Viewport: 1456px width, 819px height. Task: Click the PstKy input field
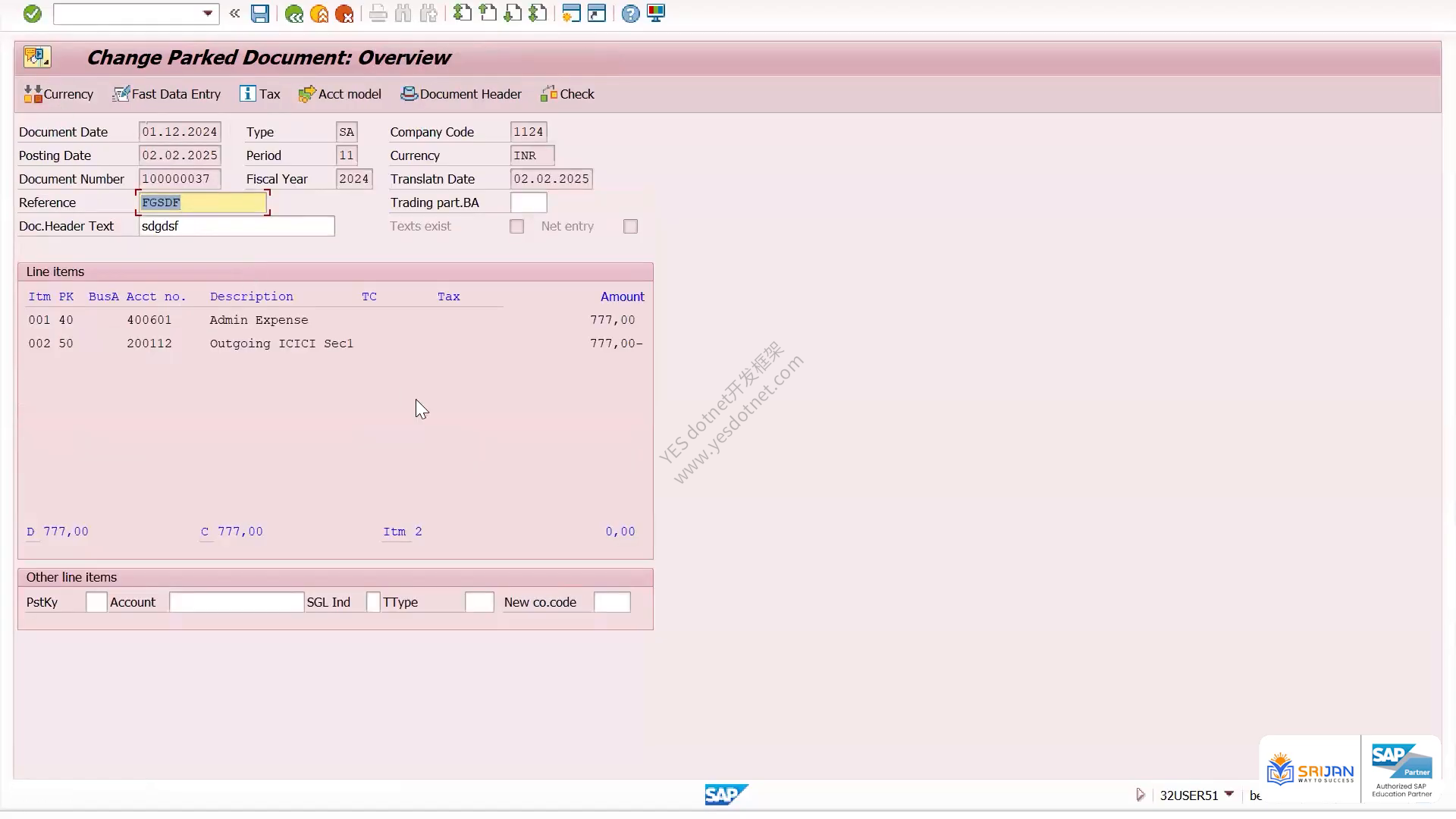point(96,602)
